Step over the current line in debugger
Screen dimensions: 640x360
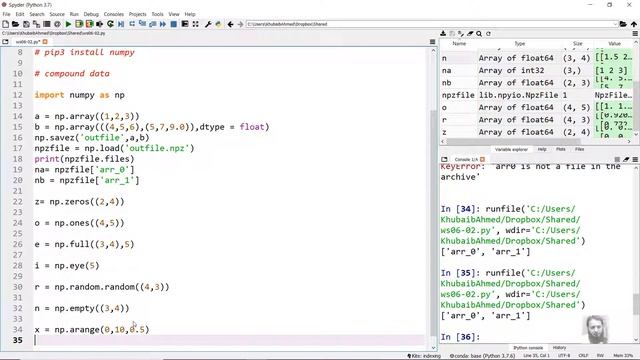132,24
